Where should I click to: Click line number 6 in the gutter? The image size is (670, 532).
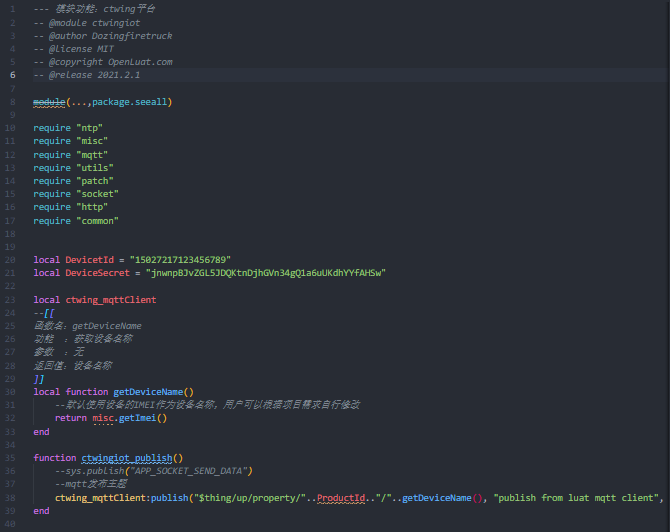click(13, 75)
